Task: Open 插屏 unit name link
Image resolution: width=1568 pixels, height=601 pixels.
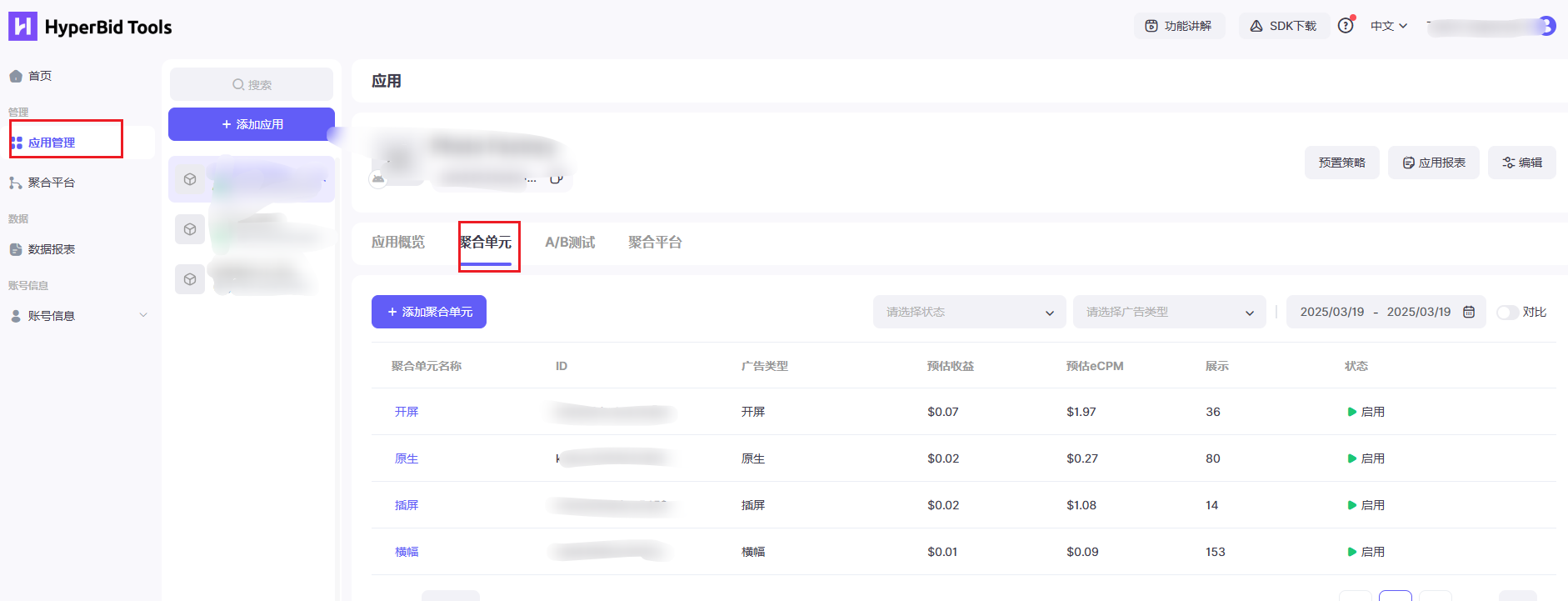Action: tap(407, 505)
